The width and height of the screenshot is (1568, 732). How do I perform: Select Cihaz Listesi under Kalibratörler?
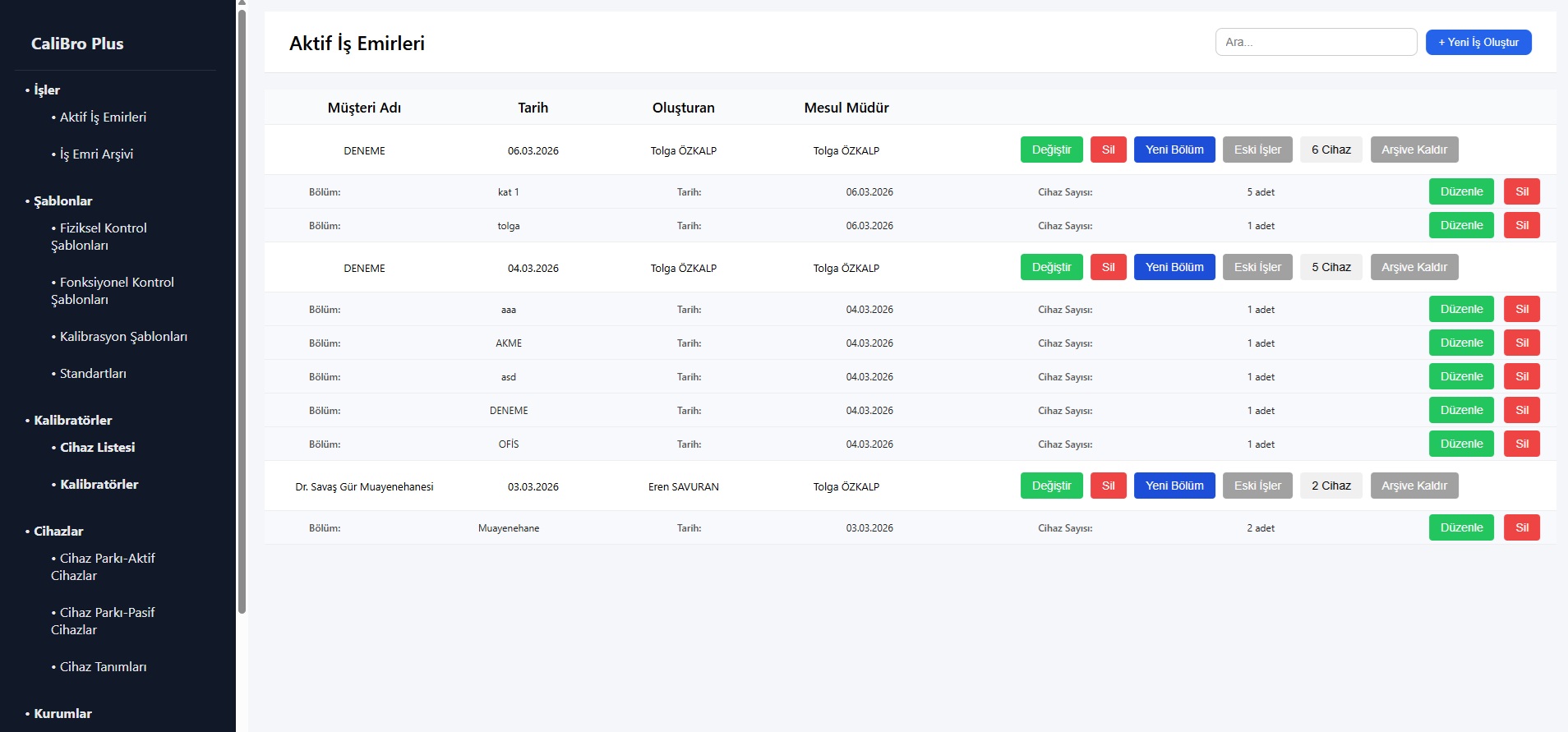click(x=97, y=448)
